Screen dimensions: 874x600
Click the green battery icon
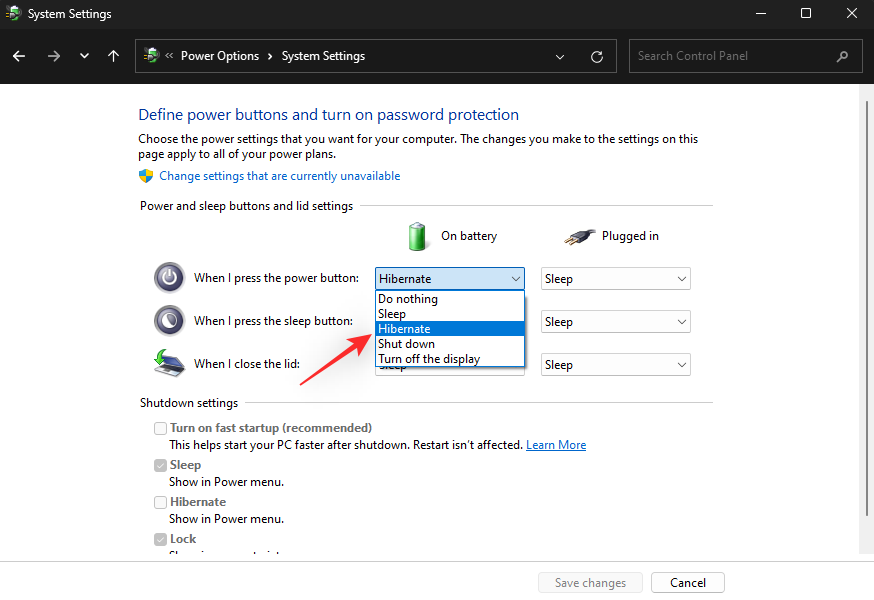pyautogui.click(x=417, y=236)
